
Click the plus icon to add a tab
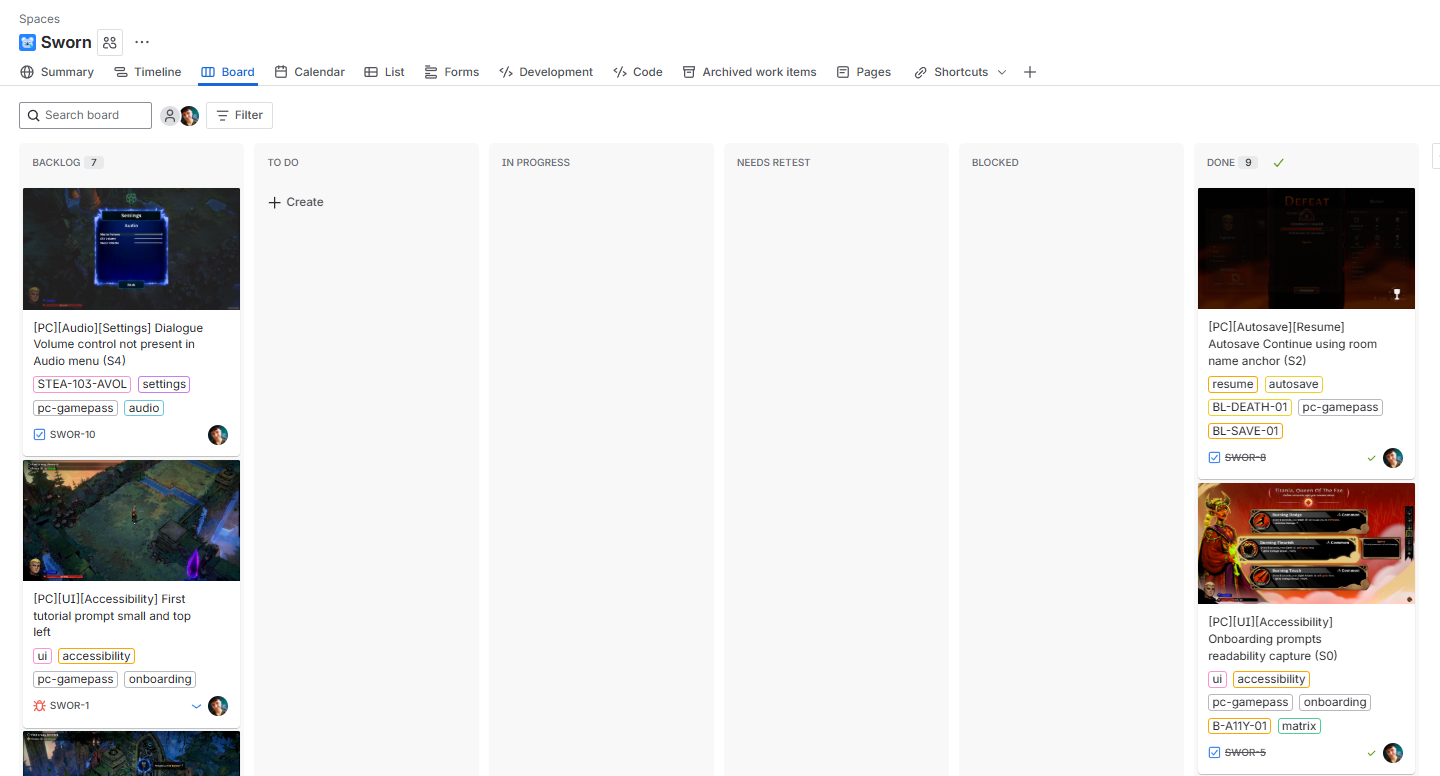1030,72
